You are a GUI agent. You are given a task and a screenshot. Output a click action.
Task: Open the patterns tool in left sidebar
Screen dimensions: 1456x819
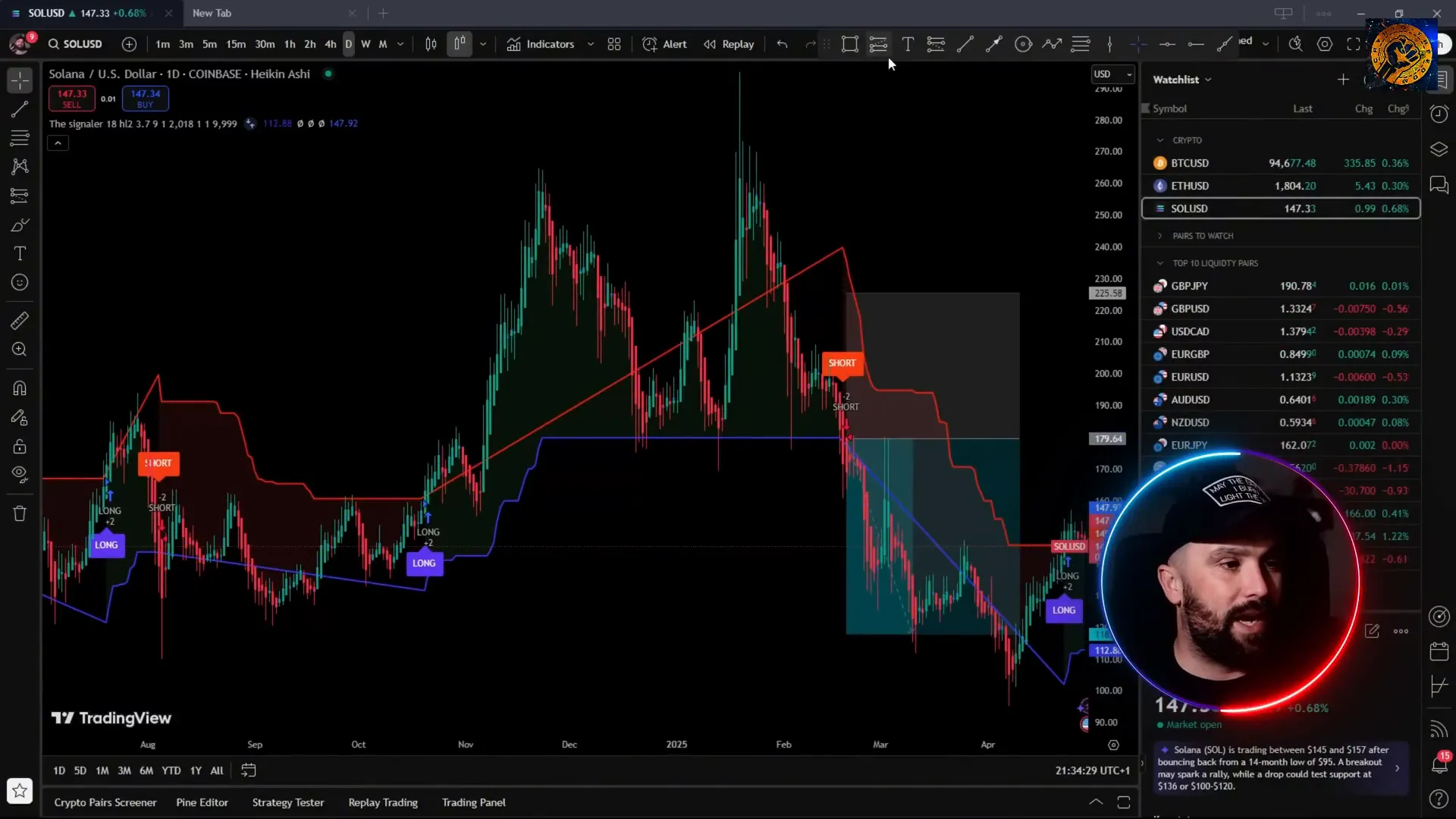point(20,166)
